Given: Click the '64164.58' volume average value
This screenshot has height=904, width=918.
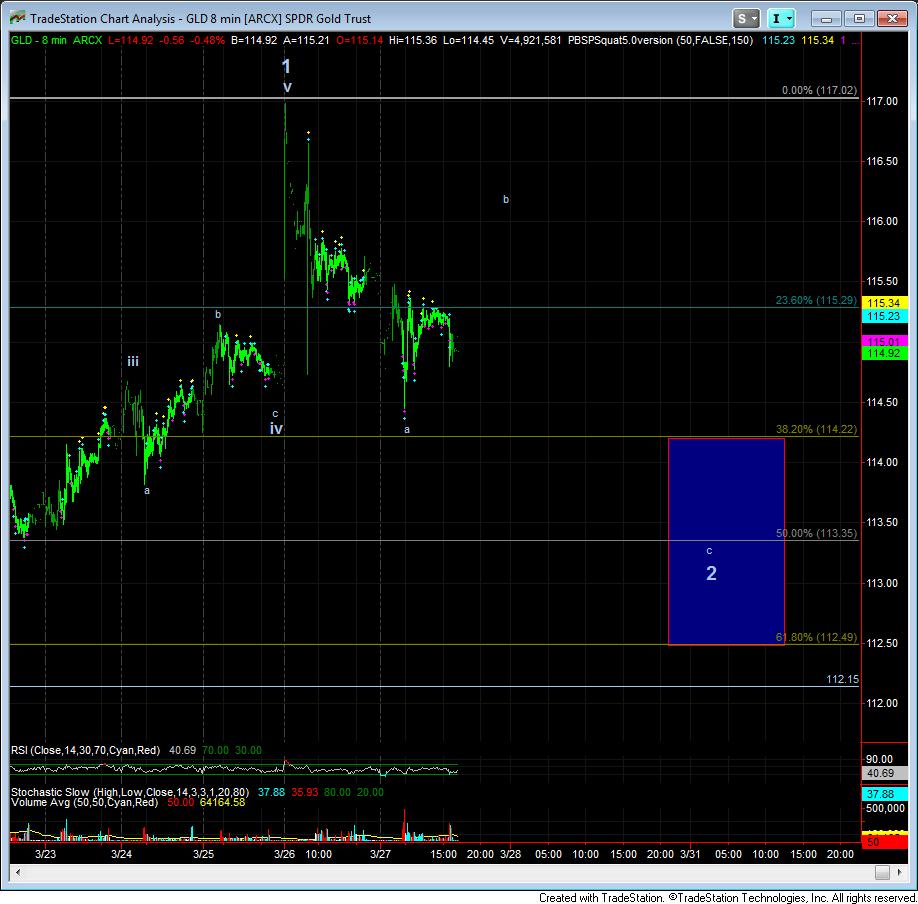Looking at the screenshot, I should pos(222,802).
